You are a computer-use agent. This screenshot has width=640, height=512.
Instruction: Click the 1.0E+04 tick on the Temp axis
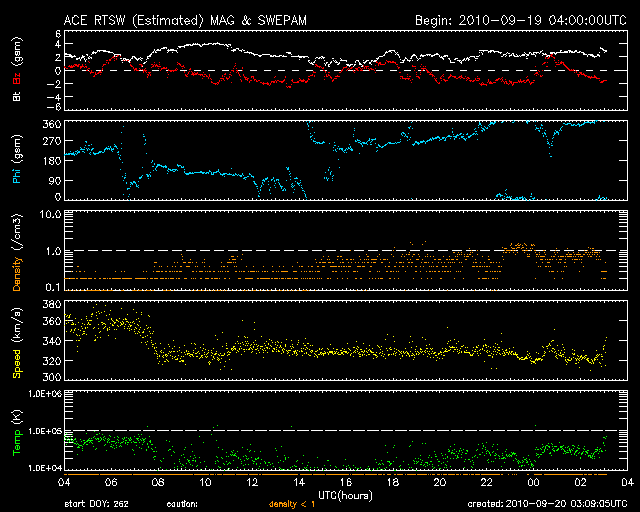[45, 468]
